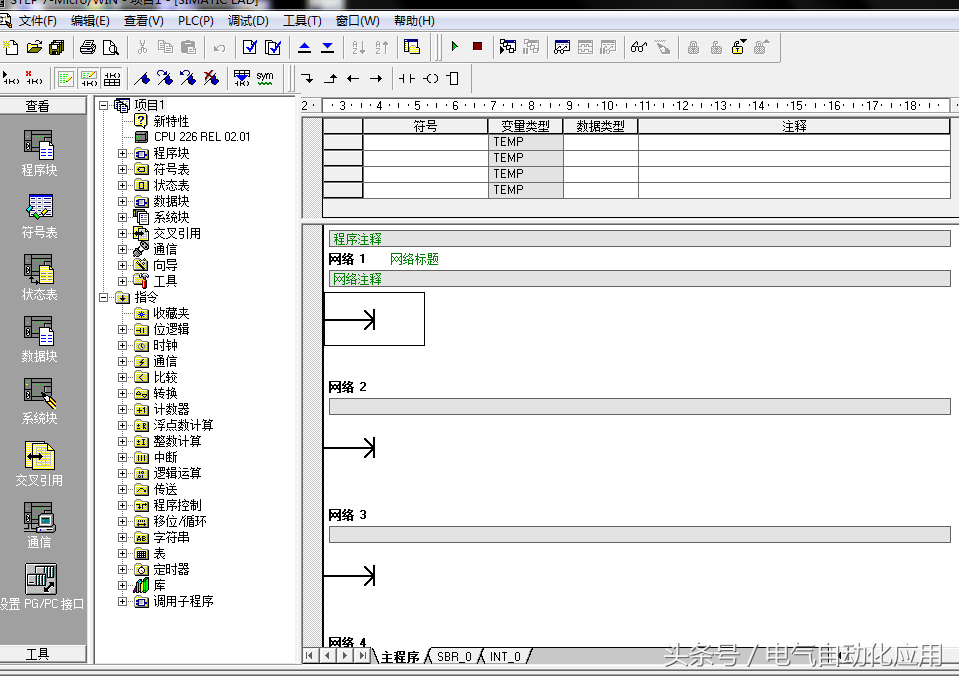Toggle the glasses program status monitor
This screenshot has height=677, width=959.
pyautogui.click(x=638, y=47)
